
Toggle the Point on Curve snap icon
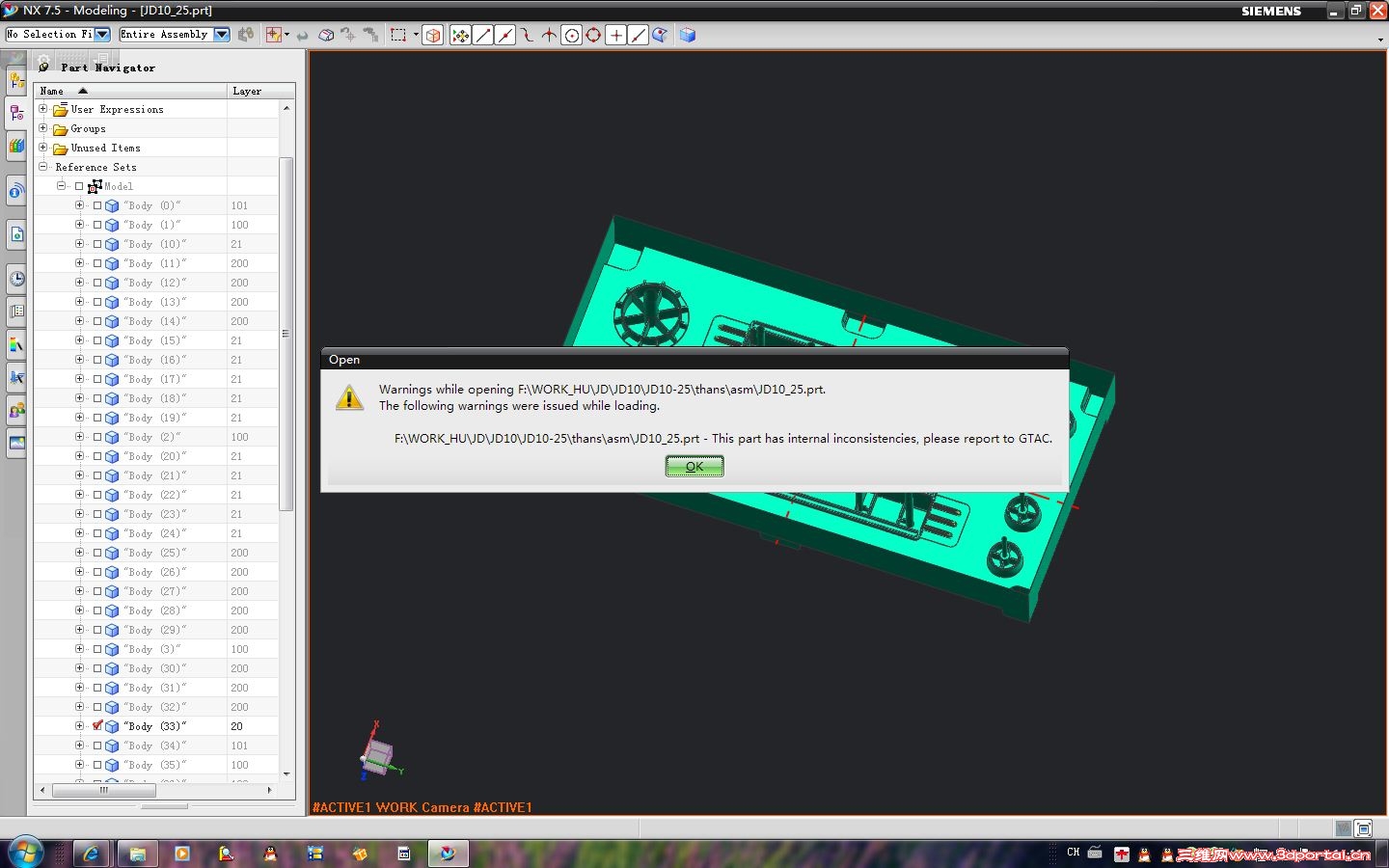638,35
